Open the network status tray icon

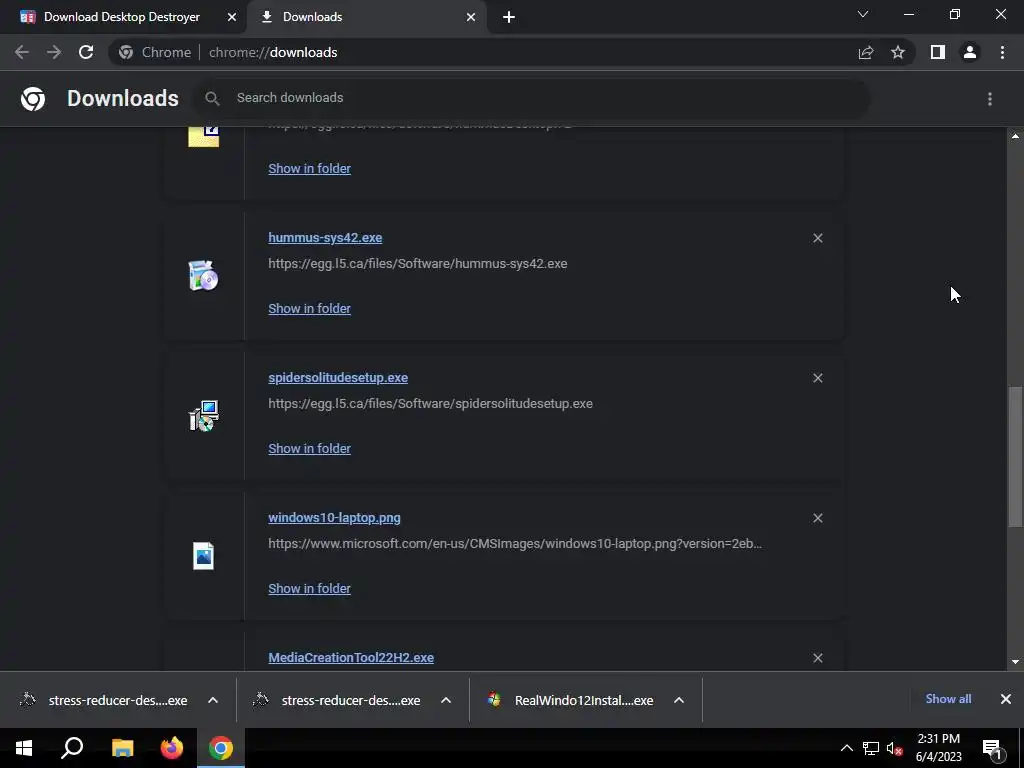pyautogui.click(x=871, y=748)
